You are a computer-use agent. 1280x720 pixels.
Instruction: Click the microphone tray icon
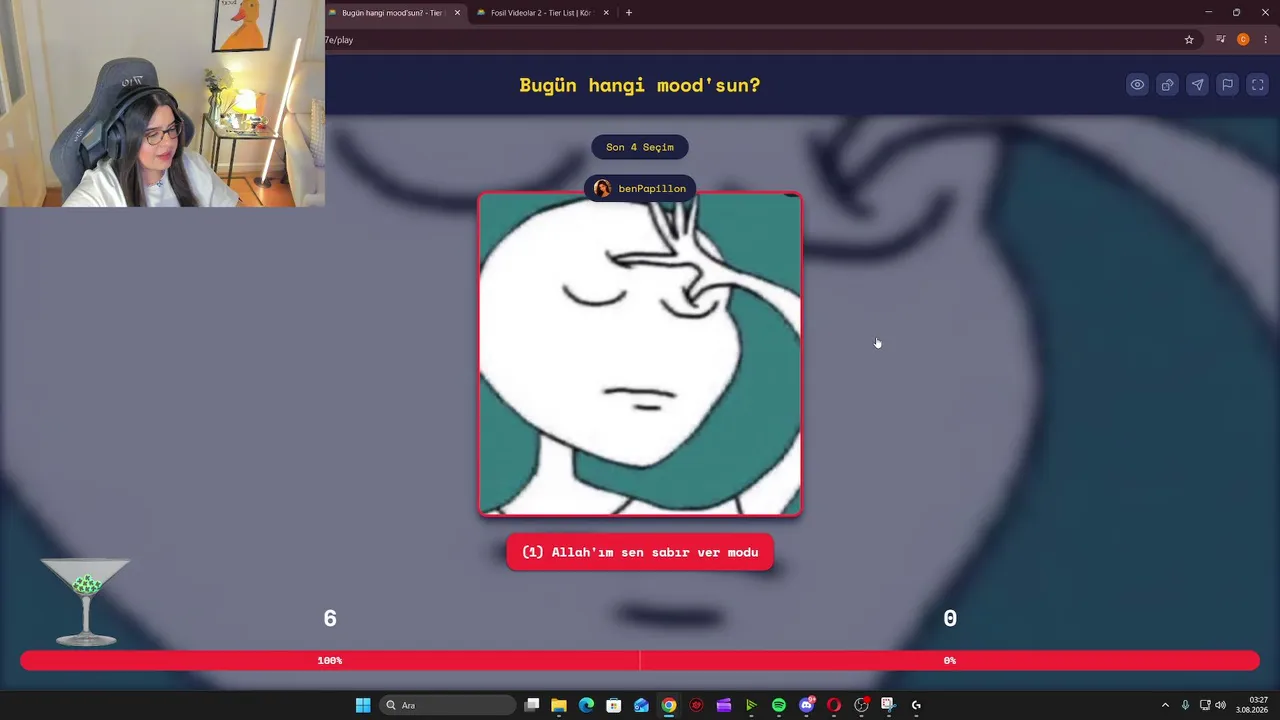1185,705
